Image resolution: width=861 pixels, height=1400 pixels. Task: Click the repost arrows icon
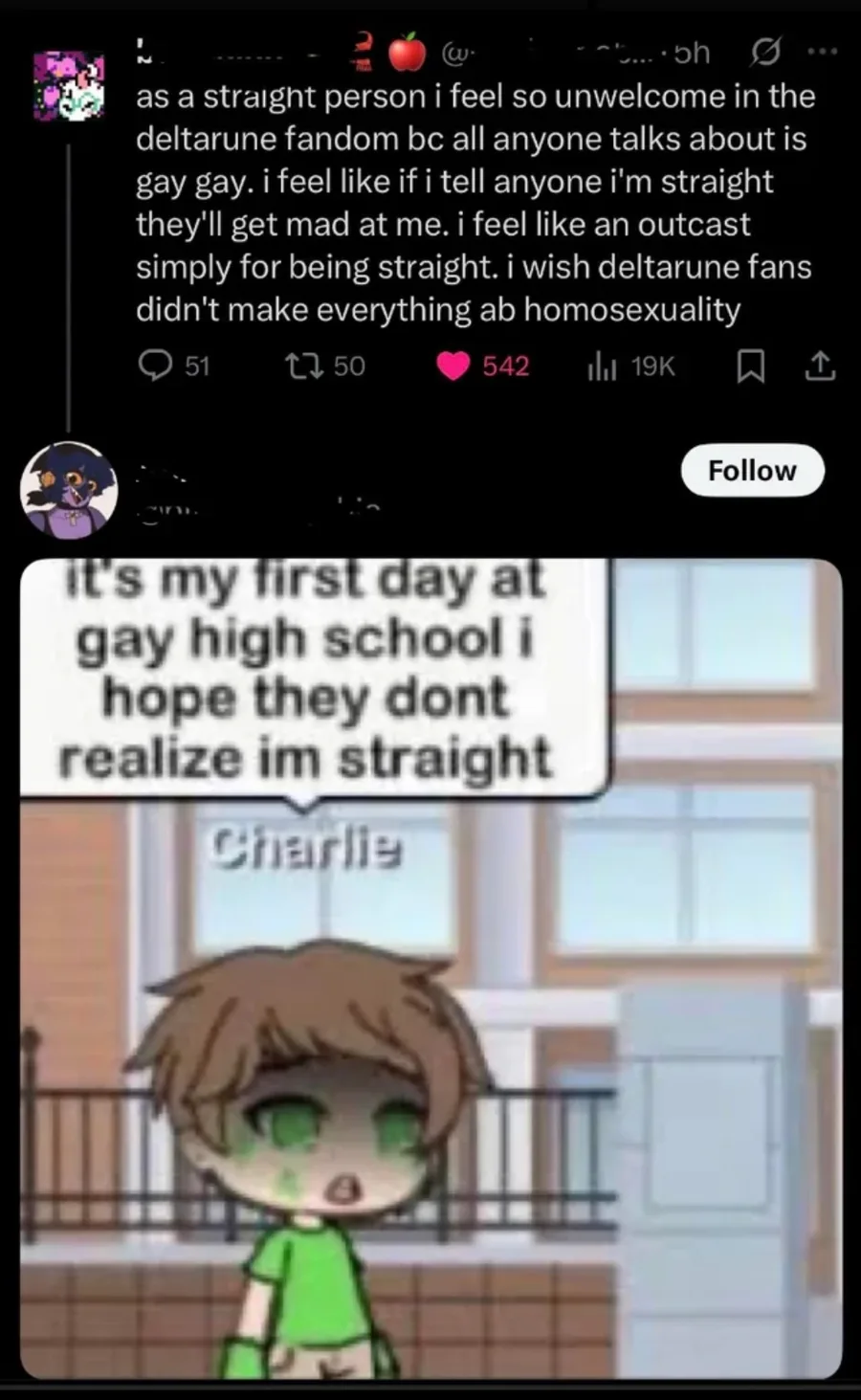(305, 366)
